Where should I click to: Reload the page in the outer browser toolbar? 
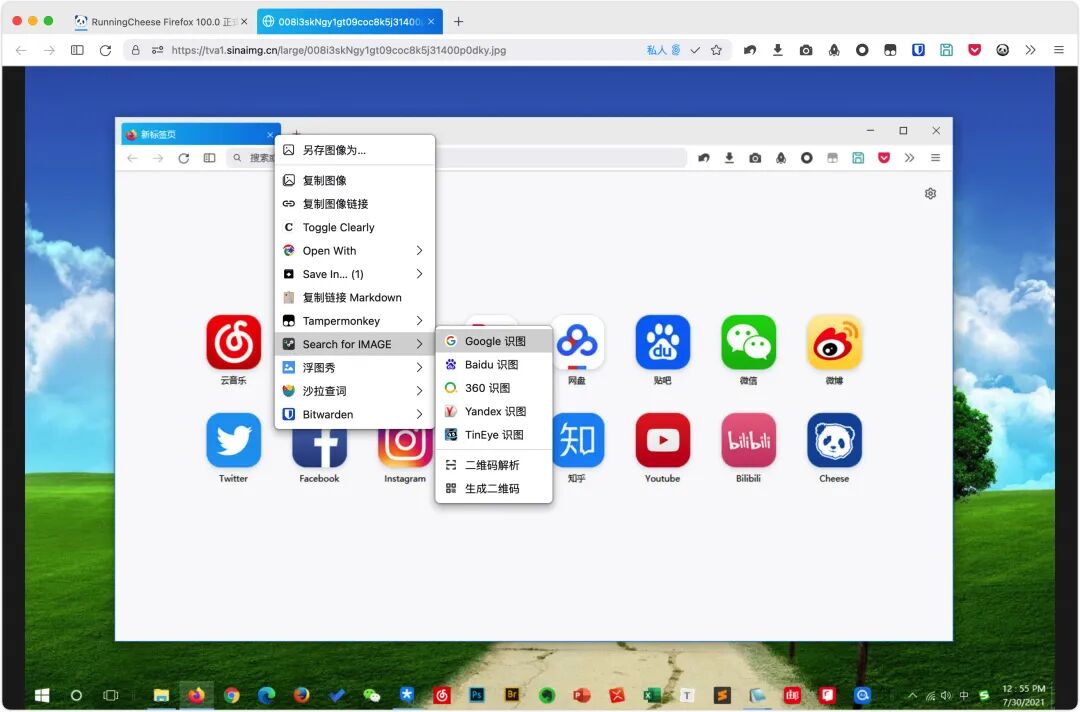(105, 50)
